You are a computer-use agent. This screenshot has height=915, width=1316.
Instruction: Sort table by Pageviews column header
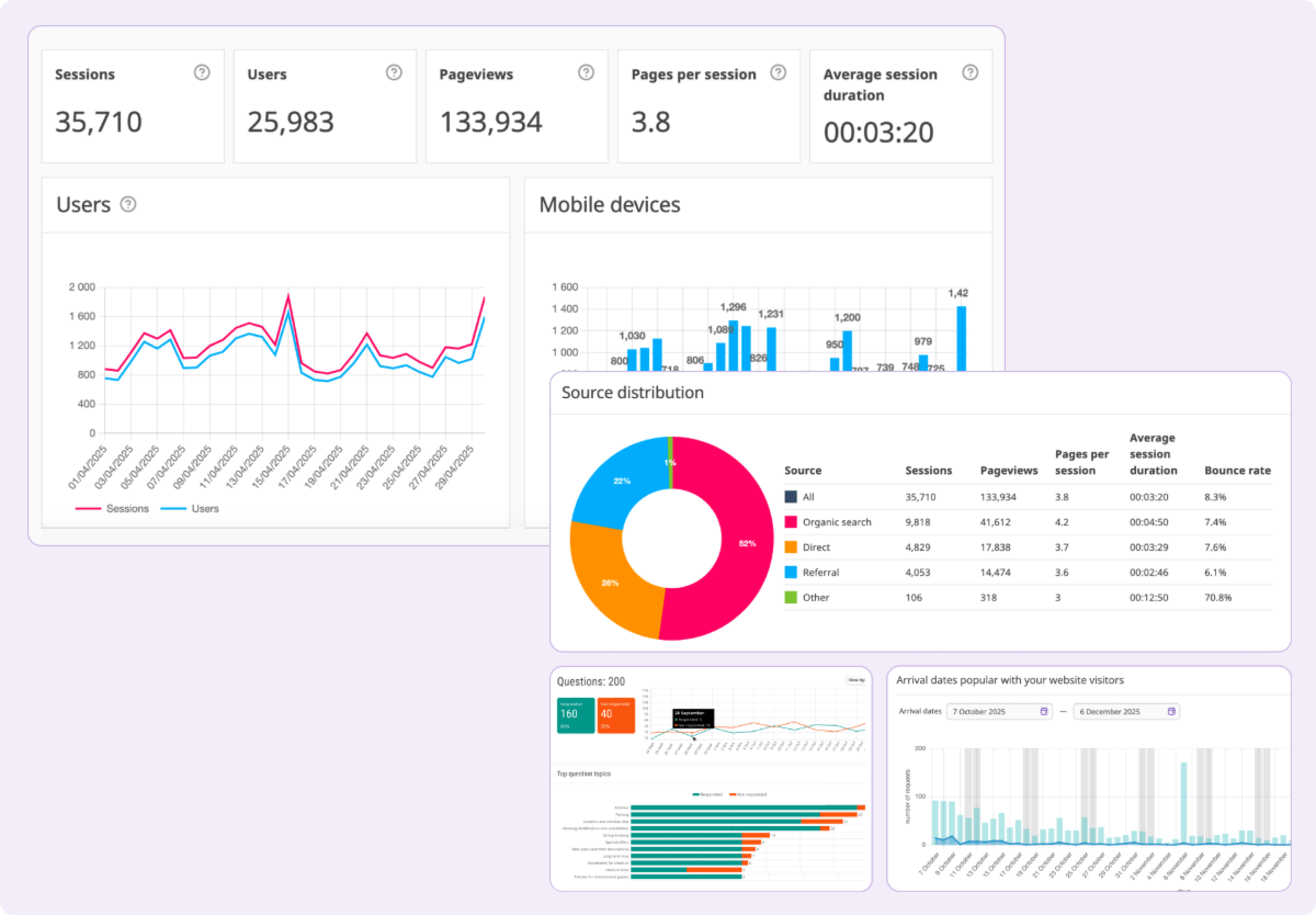click(x=1008, y=470)
